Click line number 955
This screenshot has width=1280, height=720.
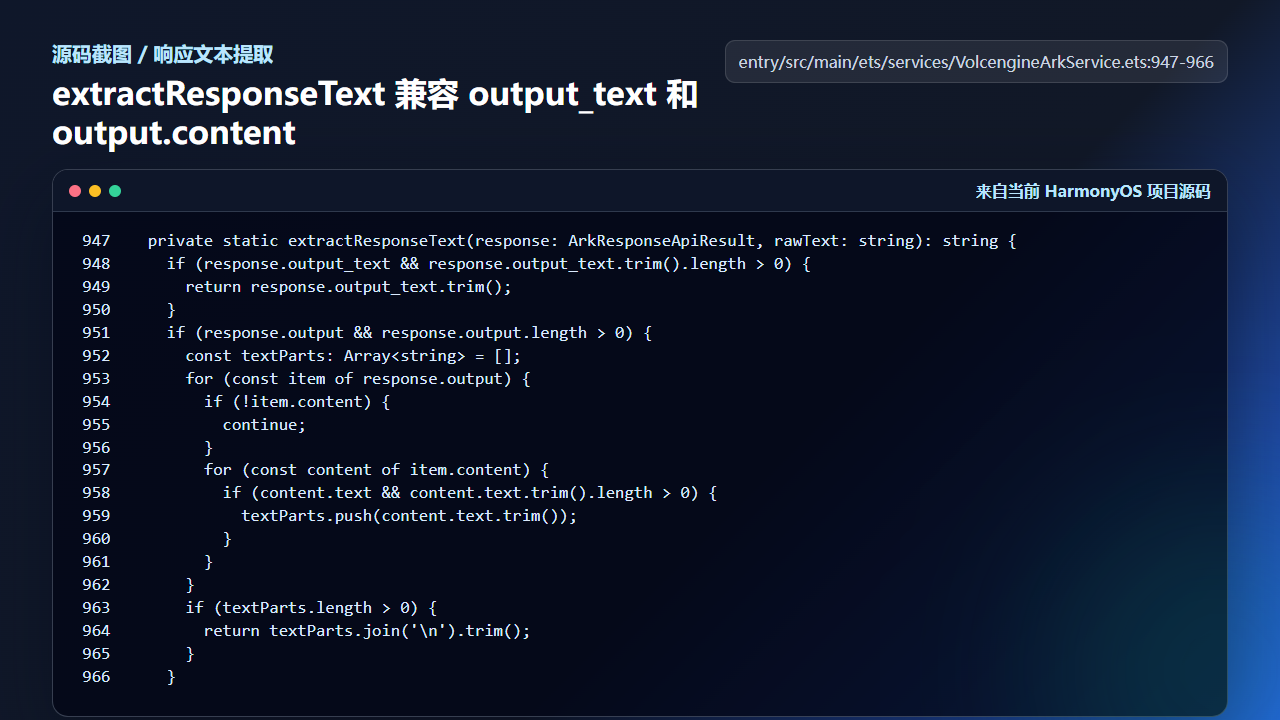pos(97,425)
